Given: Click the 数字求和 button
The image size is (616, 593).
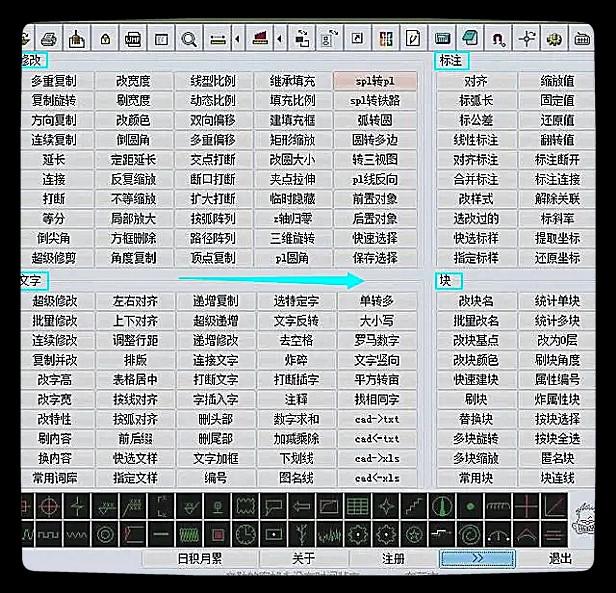Looking at the screenshot, I should click(x=296, y=419).
